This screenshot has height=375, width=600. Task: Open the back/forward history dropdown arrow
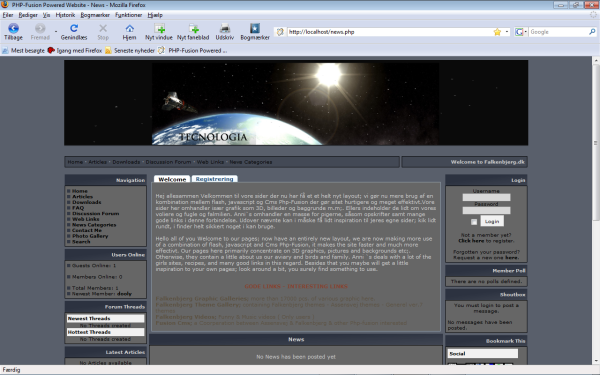point(56,31)
